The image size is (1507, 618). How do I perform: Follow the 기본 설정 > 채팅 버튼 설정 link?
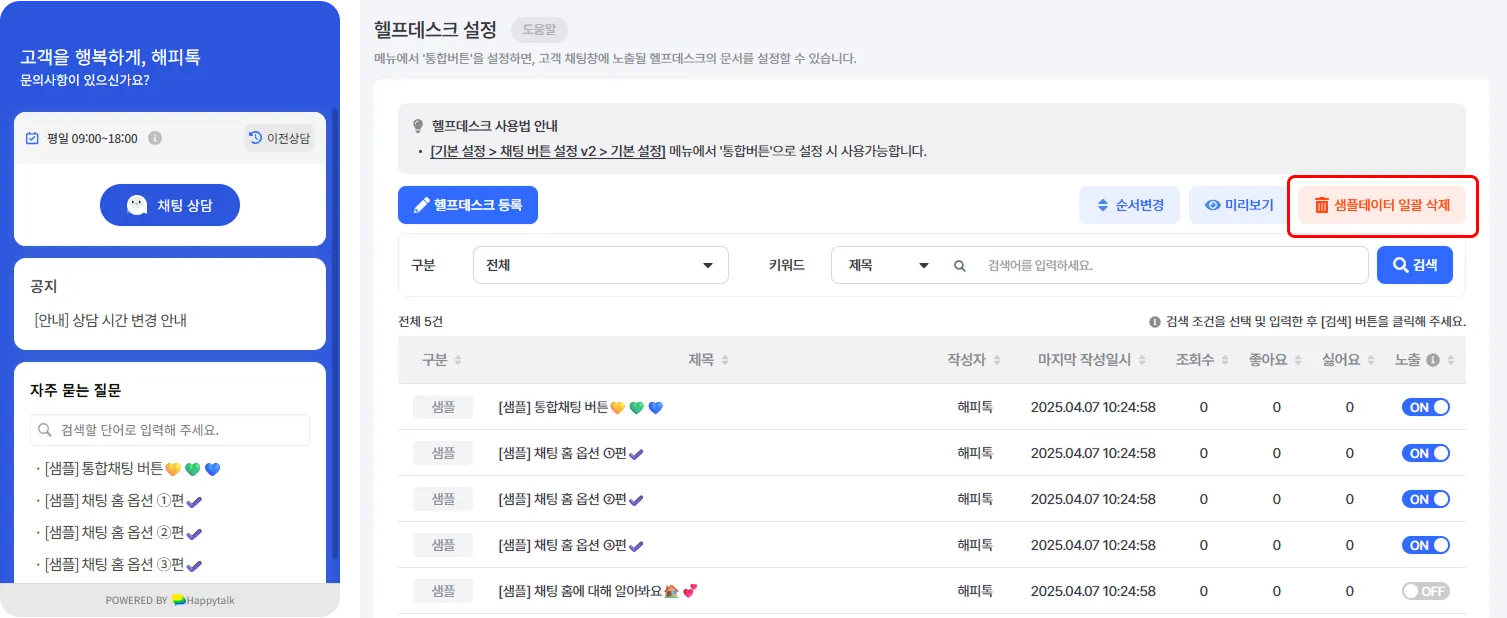547,152
